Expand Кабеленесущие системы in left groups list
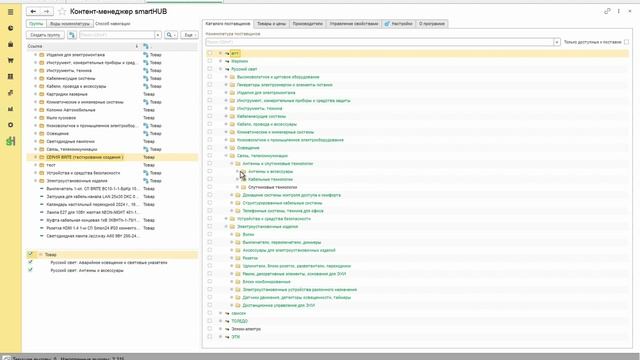Screen dimensions: 640x360 coord(36,78)
